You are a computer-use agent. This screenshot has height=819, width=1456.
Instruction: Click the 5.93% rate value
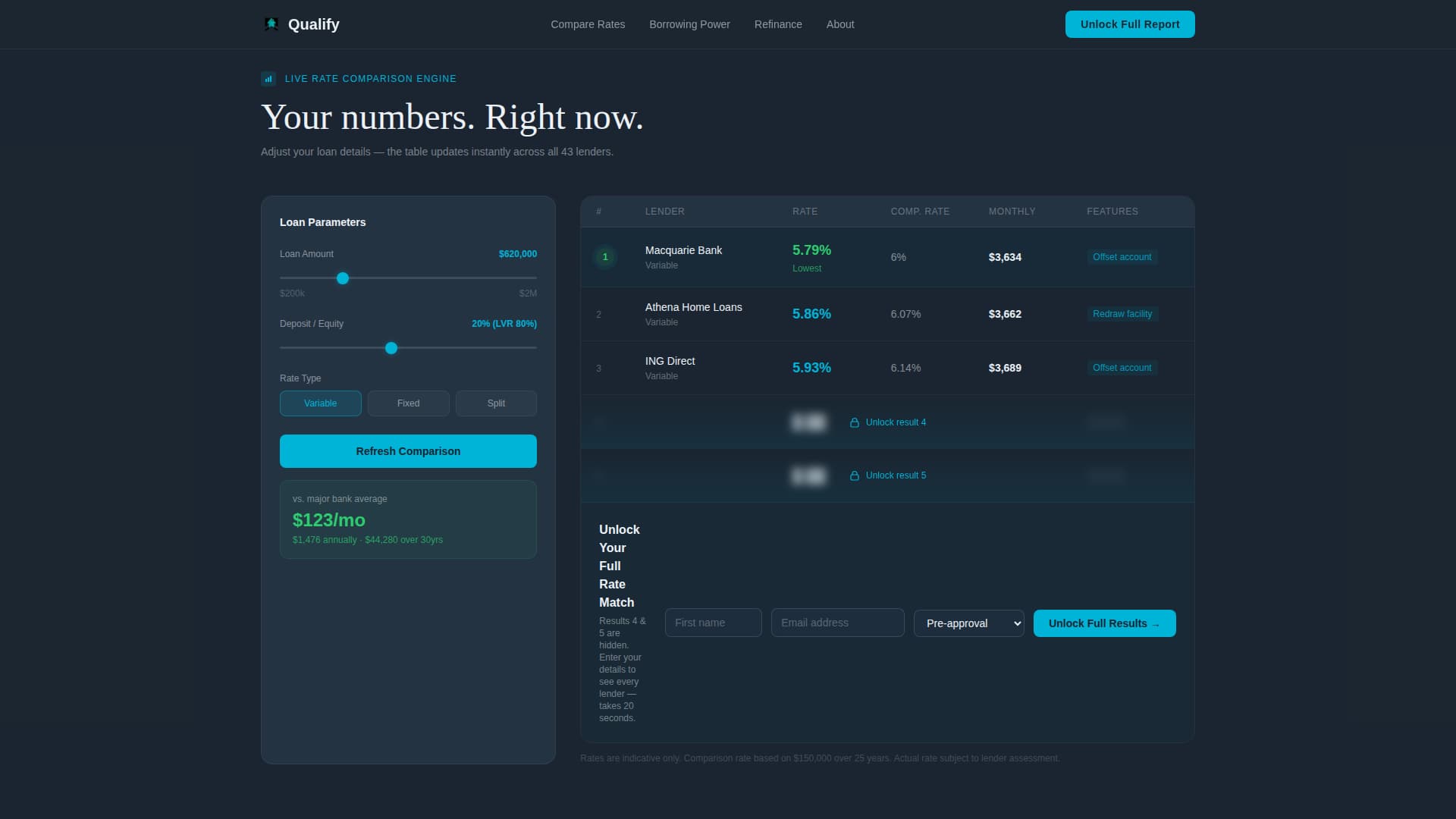pos(811,368)
